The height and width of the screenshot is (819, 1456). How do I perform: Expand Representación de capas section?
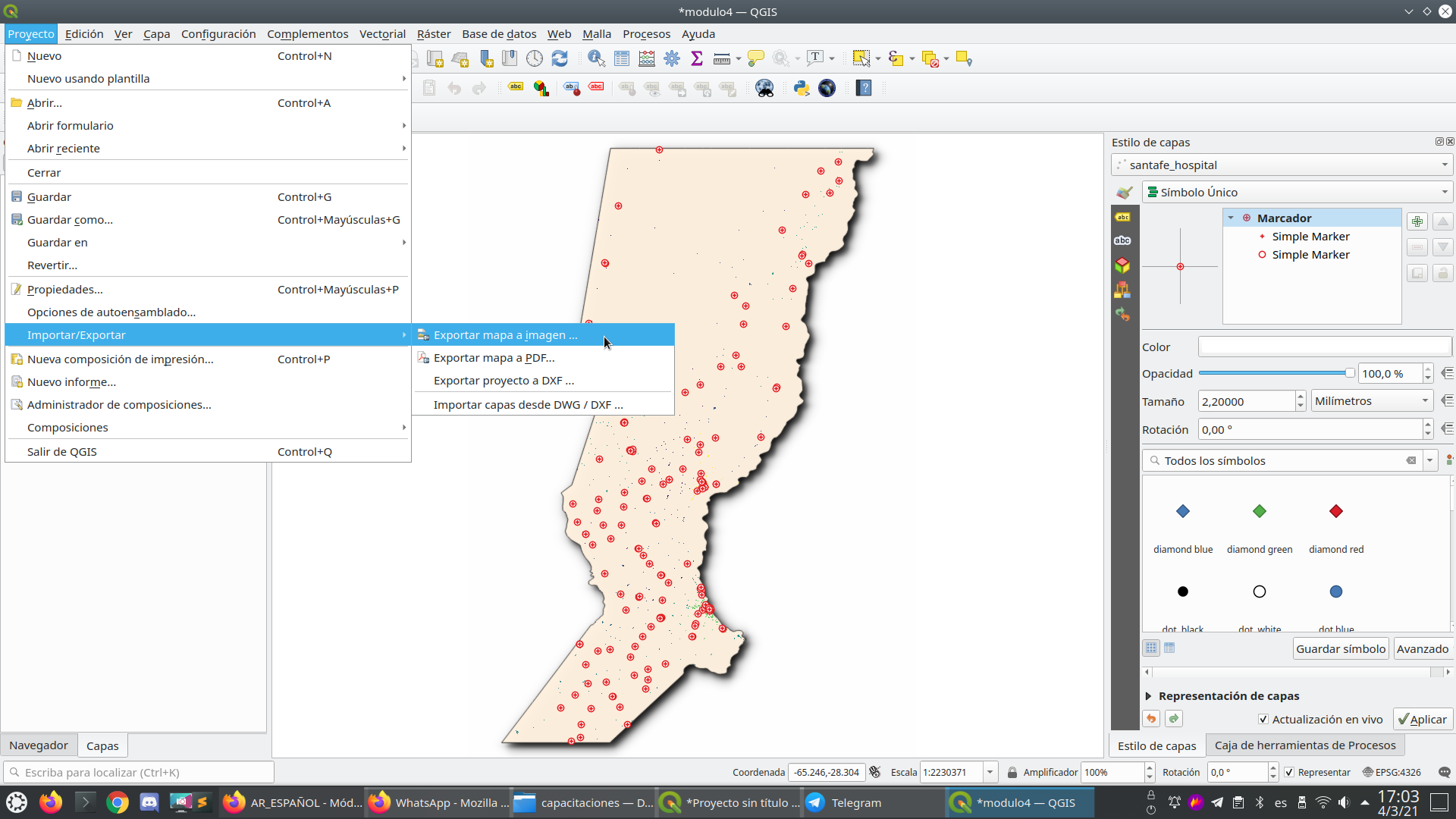pyautogui.click(x=1148, y=695)
